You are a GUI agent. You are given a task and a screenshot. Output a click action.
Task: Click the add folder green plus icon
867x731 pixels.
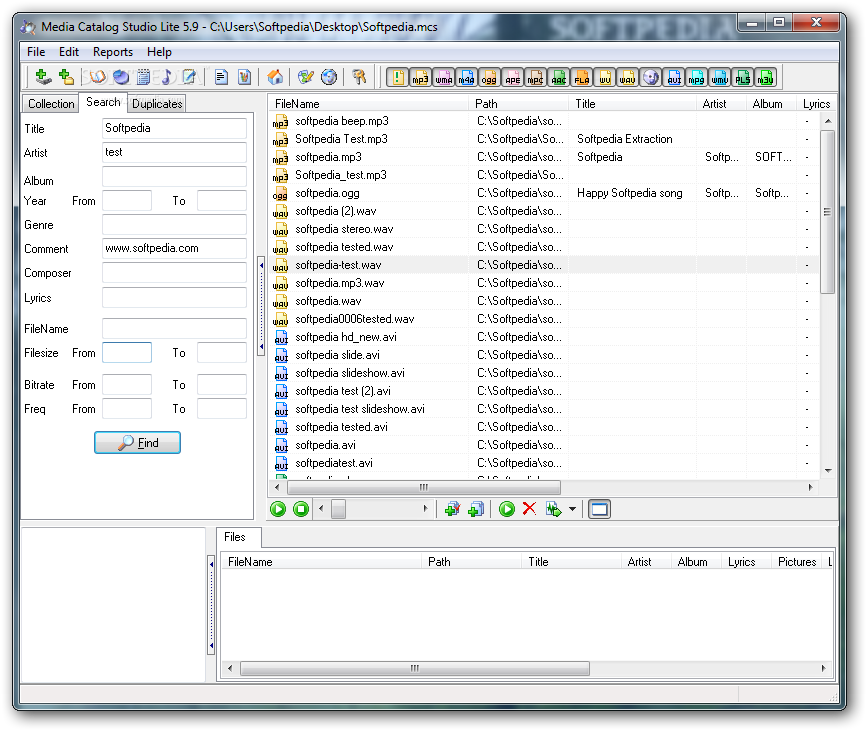[x=66, y=77]
